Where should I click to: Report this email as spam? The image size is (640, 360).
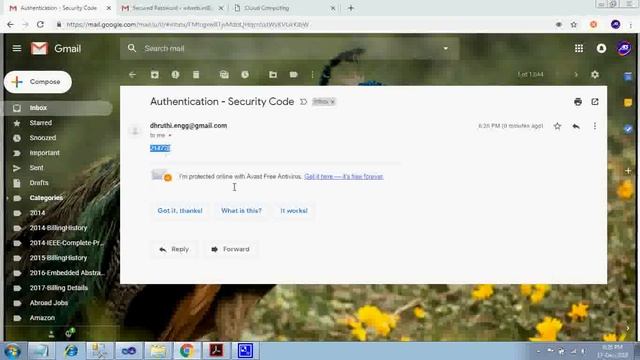176,75
